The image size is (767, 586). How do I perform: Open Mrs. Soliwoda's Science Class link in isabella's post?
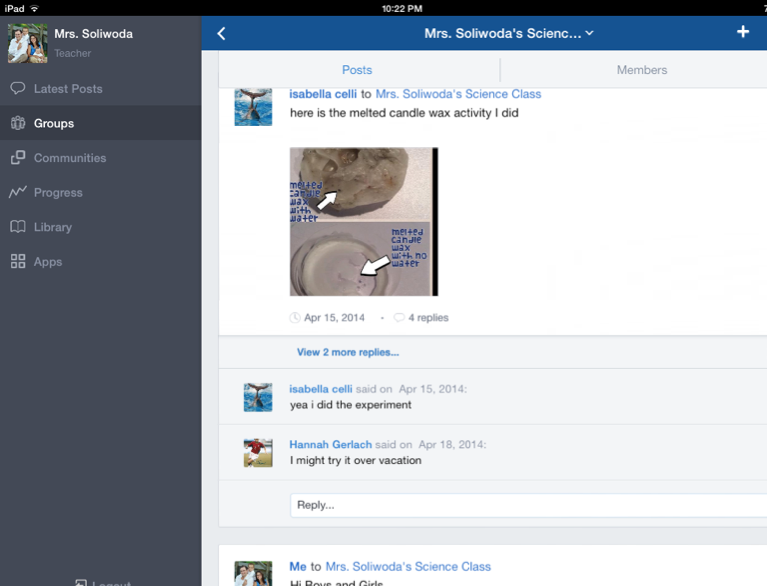(x=458, y=94)
